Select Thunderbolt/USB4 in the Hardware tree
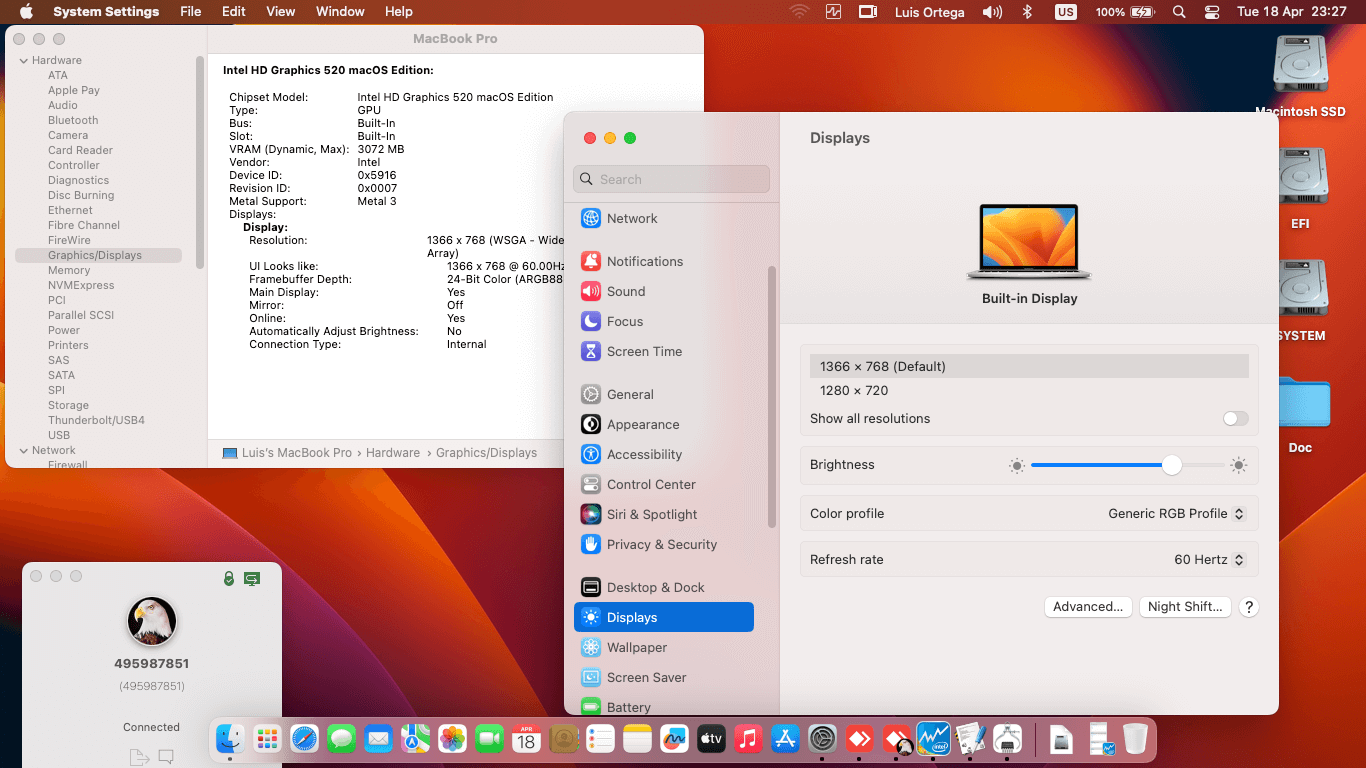Image resolution: width=1366 pixels, height=768 pixels. pos(96,421)
